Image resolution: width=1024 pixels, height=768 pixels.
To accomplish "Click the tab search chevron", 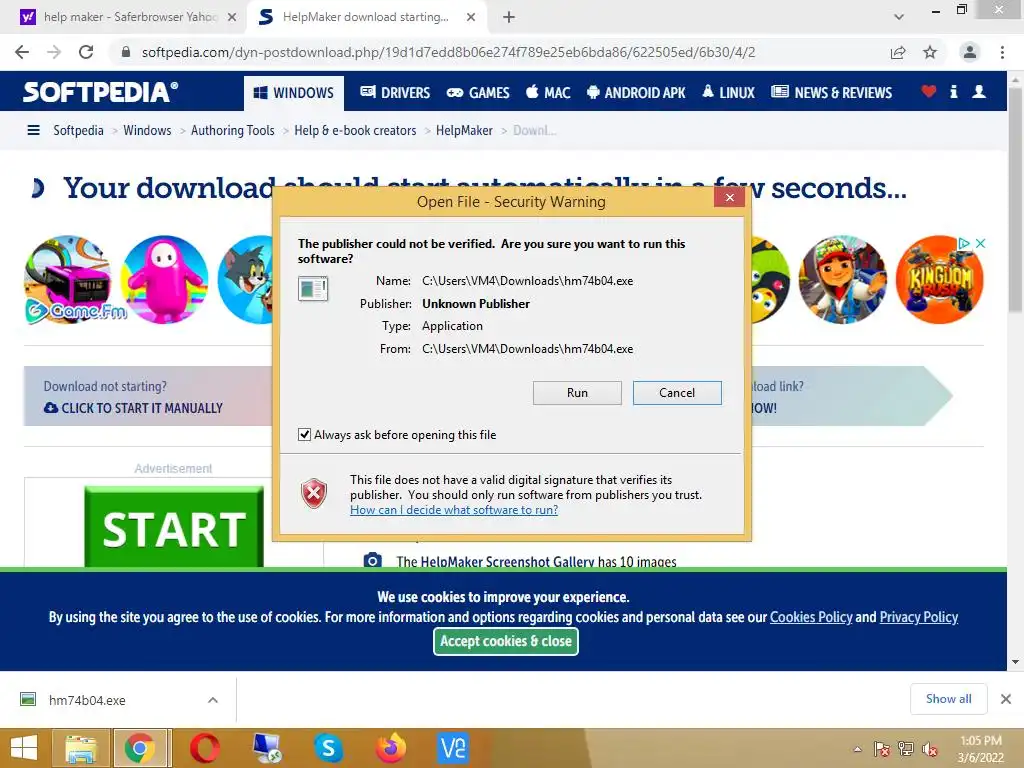I will click(899, 17).
